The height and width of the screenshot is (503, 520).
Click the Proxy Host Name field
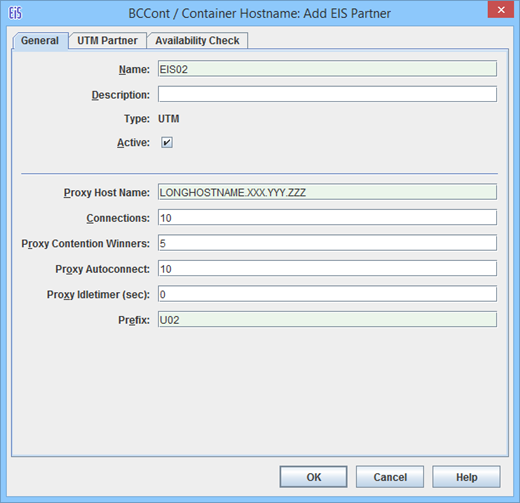(x=327, y=192)
